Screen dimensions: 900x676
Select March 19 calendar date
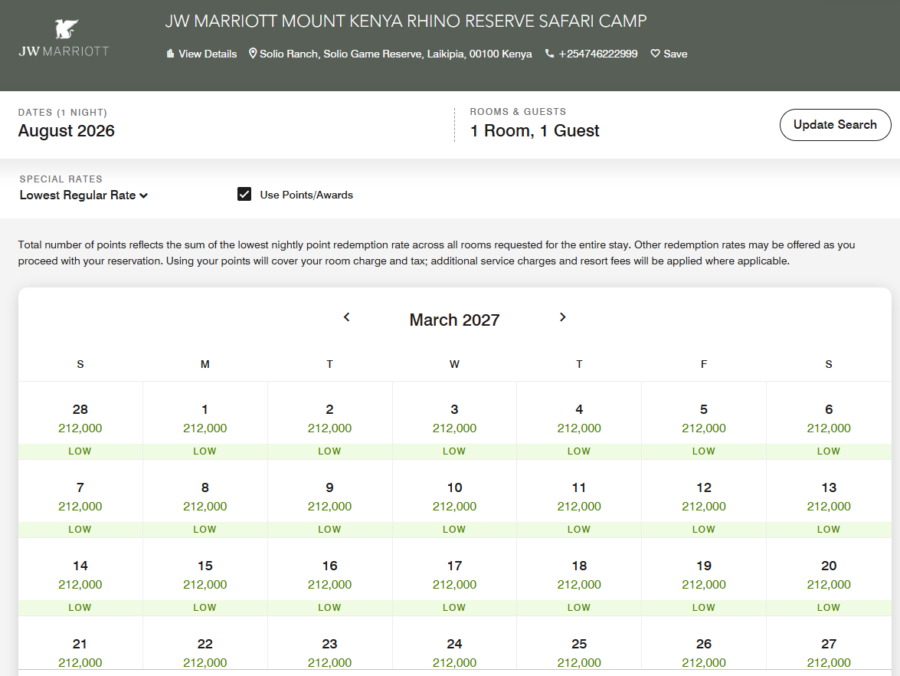(x=704, y=577)
